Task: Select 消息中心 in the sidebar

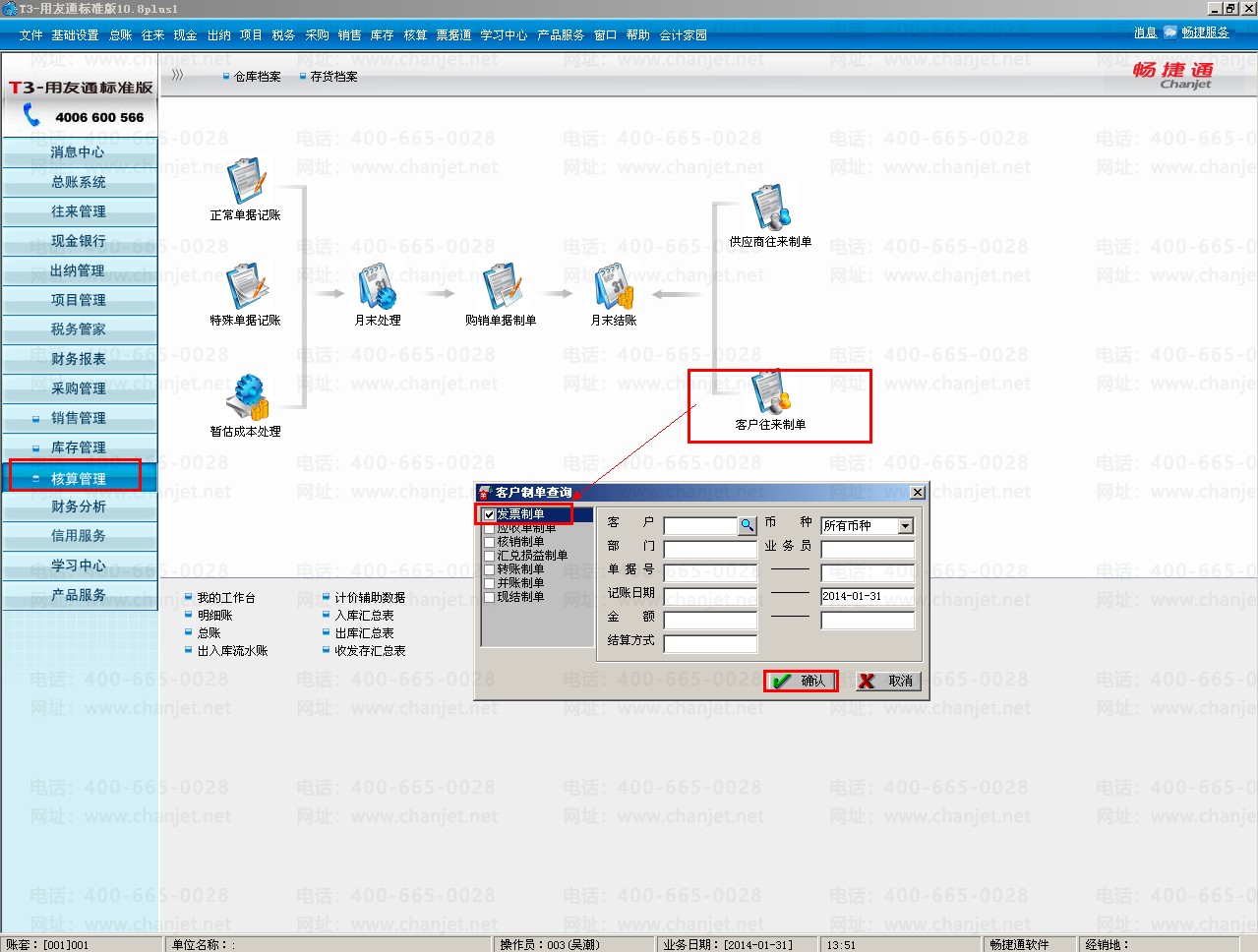Action: coord(79,152)
